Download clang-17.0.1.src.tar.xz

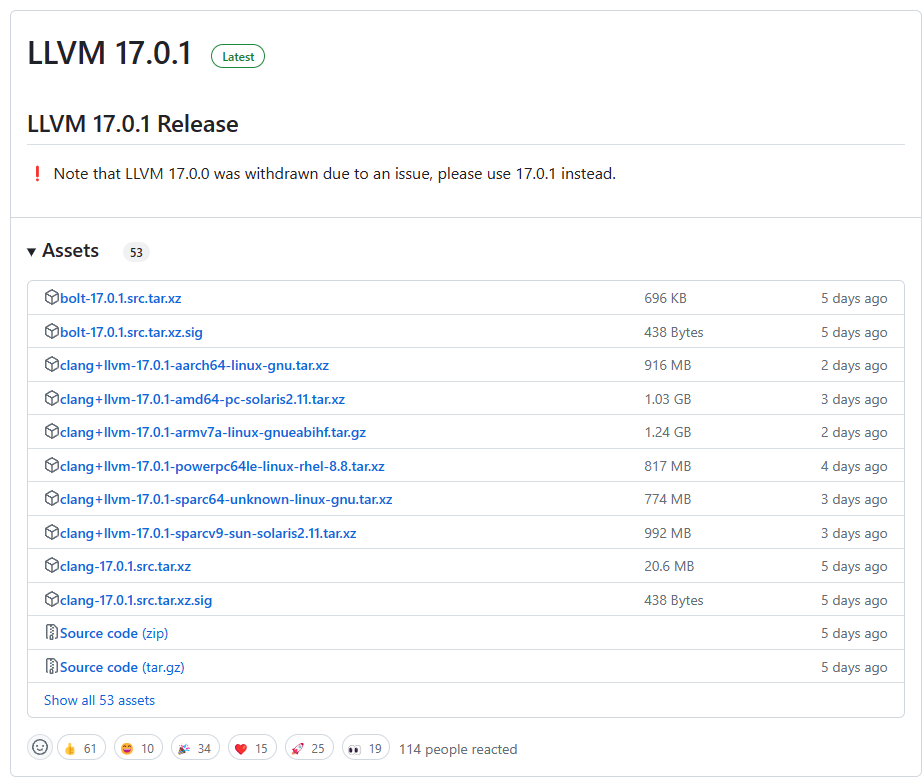click(125, 567)
